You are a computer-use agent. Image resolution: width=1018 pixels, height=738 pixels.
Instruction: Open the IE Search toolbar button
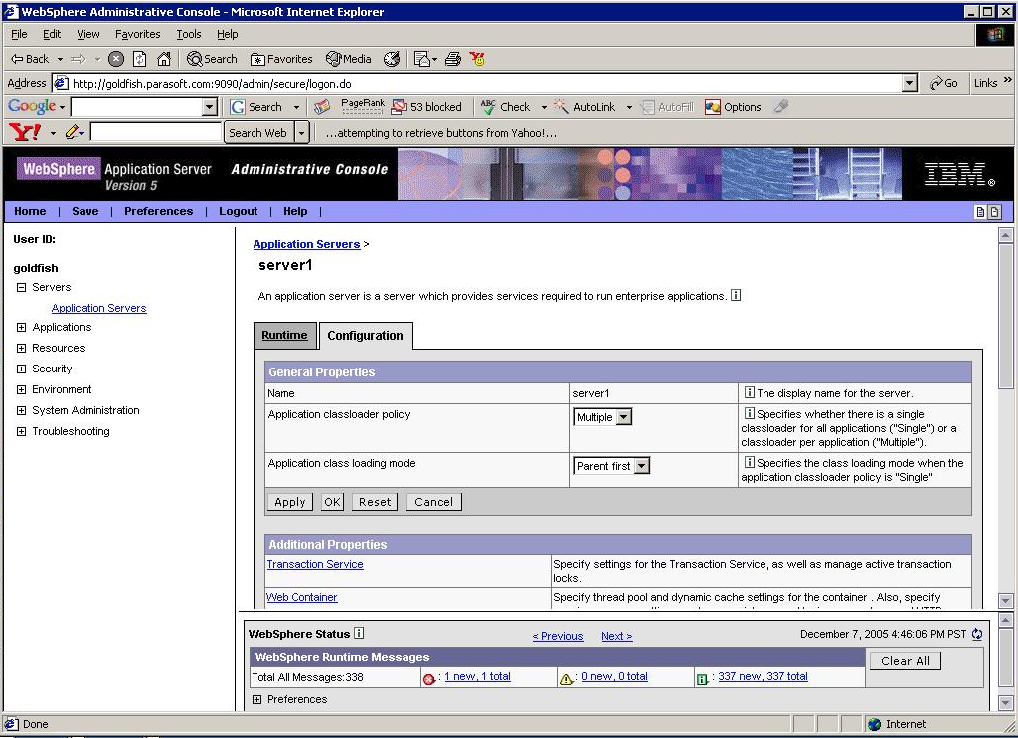coord(212,59)
